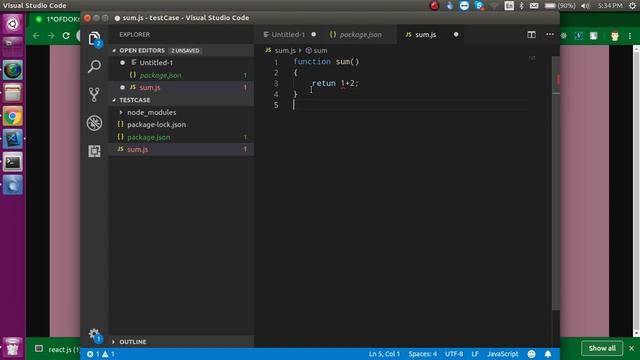This screenshot has height=360, width=640.
Task: Go back in the browser window
Action: tap(36, 36)
